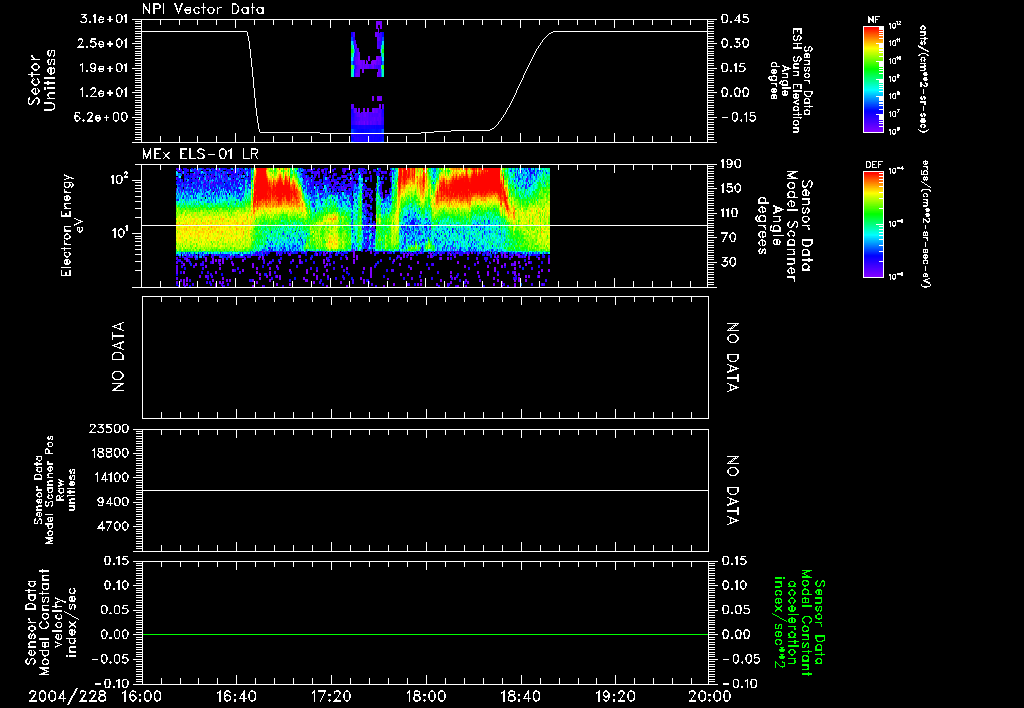Screen dimensions: 1024x708
Task: Click the 18:40 time tick label
Action: pyautogui.click(x=520, y=696)
